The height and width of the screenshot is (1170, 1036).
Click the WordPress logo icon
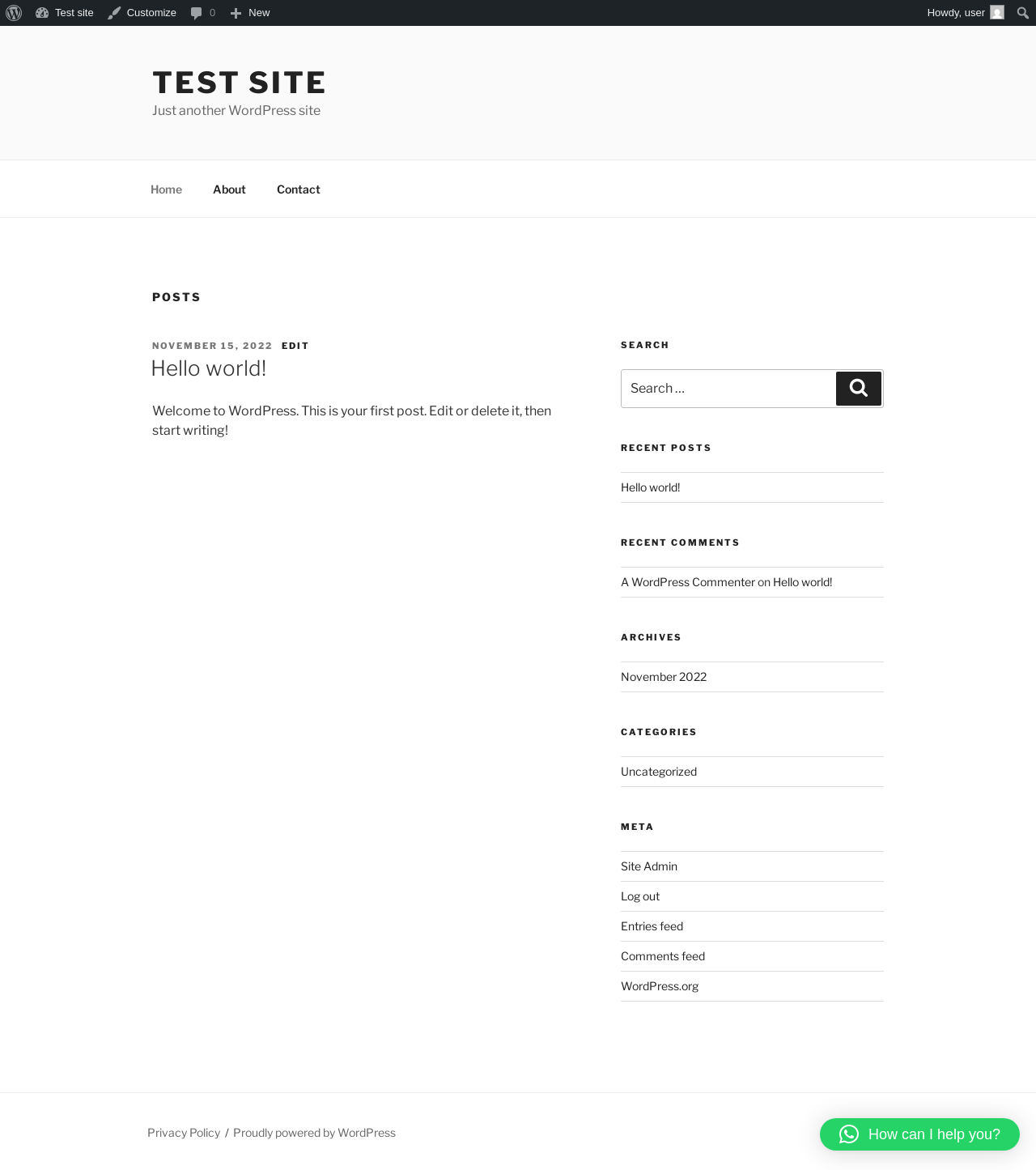14,13
